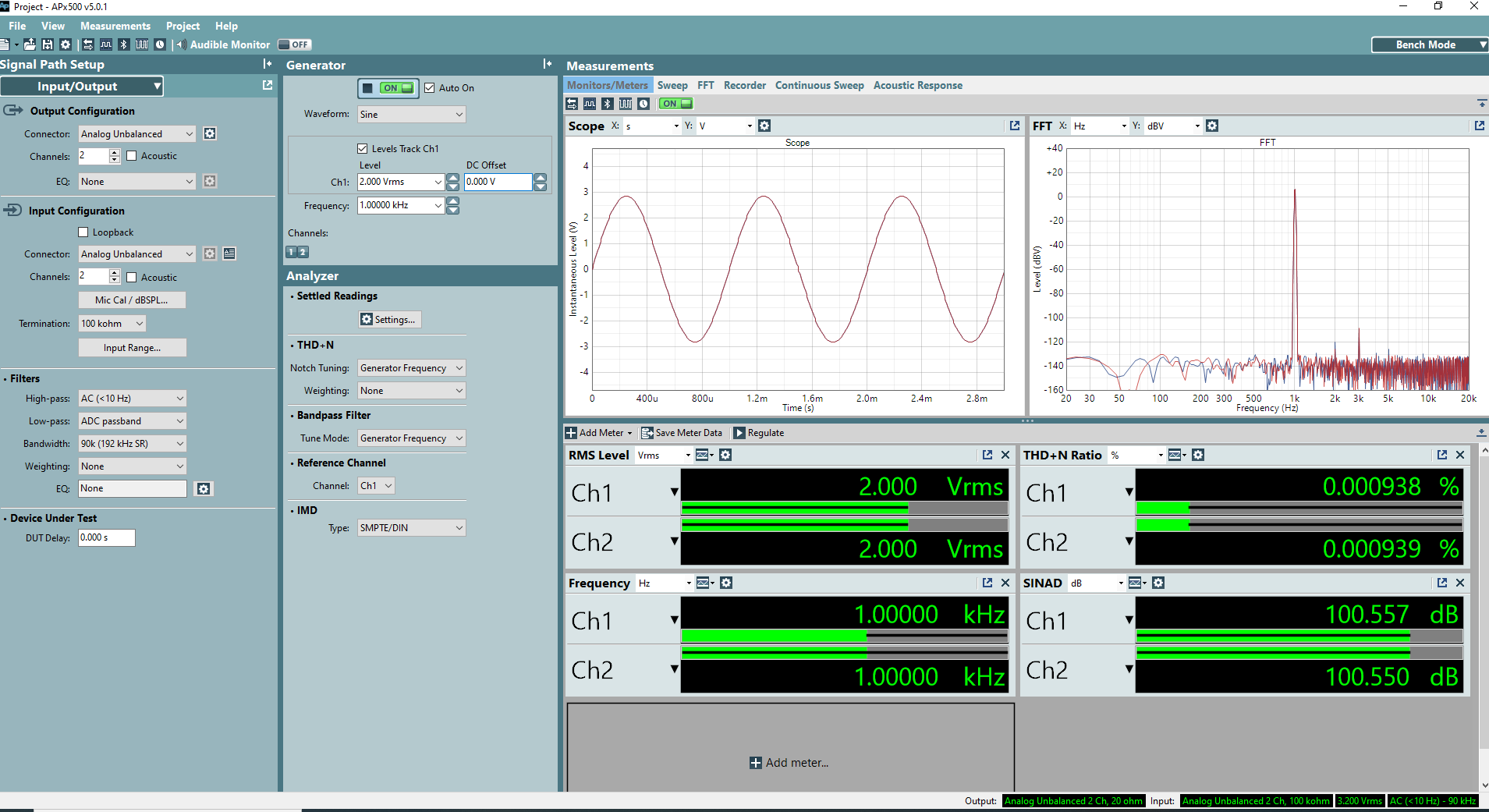The height and width of the screenshot is (812, 1489).
Task: Click Add Meter button
Action: pos(599,433)
